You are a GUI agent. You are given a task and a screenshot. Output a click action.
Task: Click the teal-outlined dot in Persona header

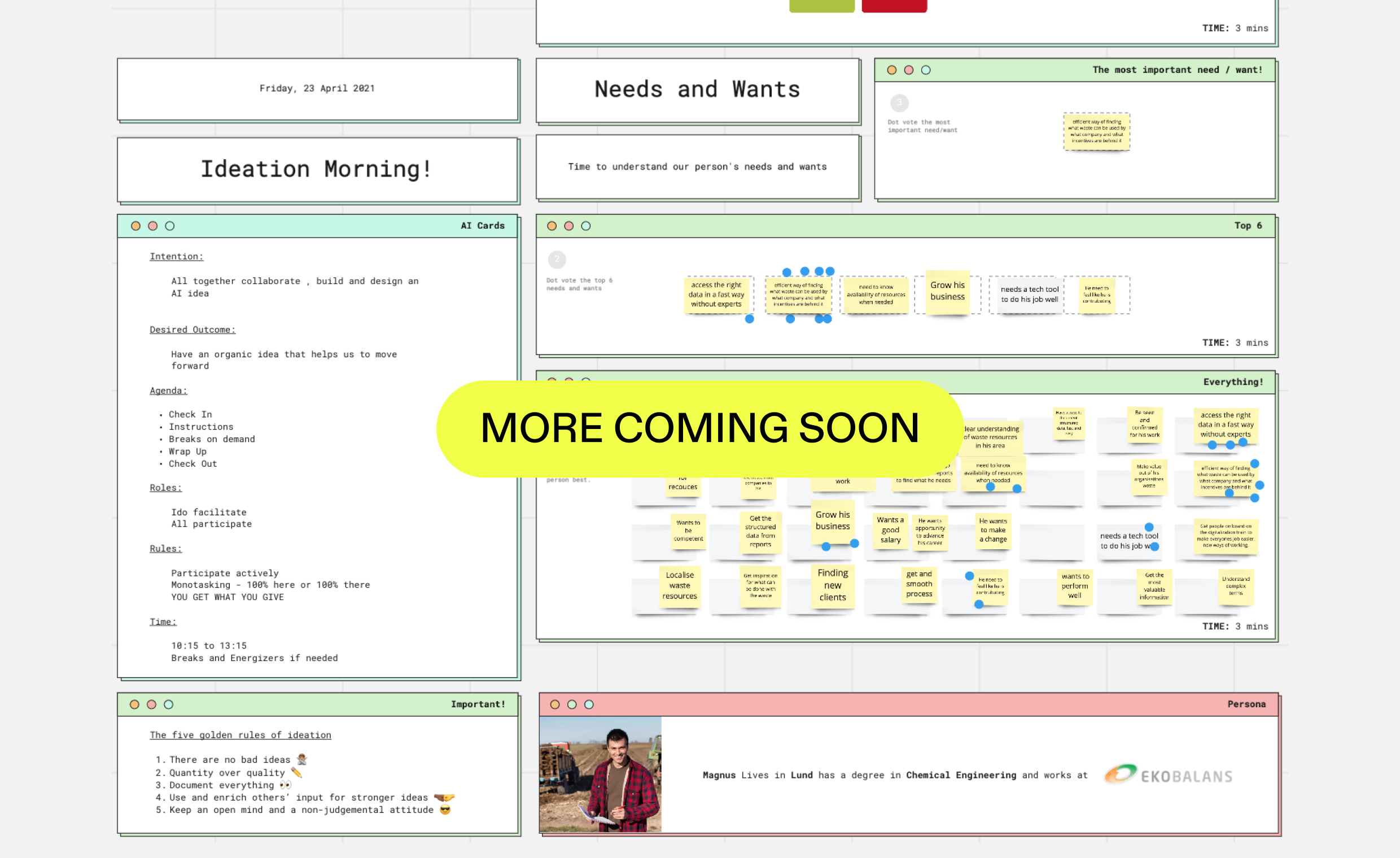[589, 704]
